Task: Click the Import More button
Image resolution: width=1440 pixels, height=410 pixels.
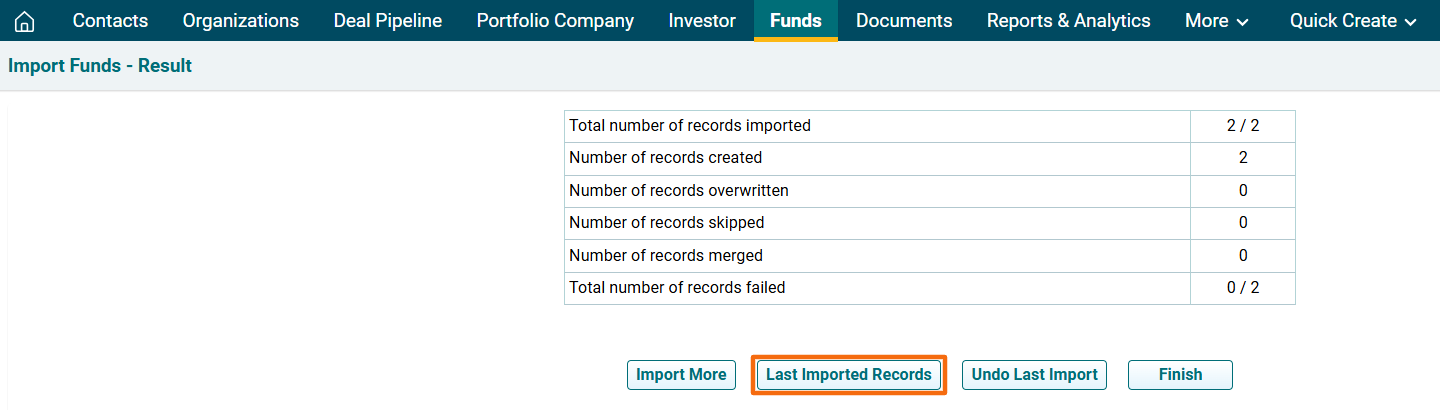Action: (681, 375)
